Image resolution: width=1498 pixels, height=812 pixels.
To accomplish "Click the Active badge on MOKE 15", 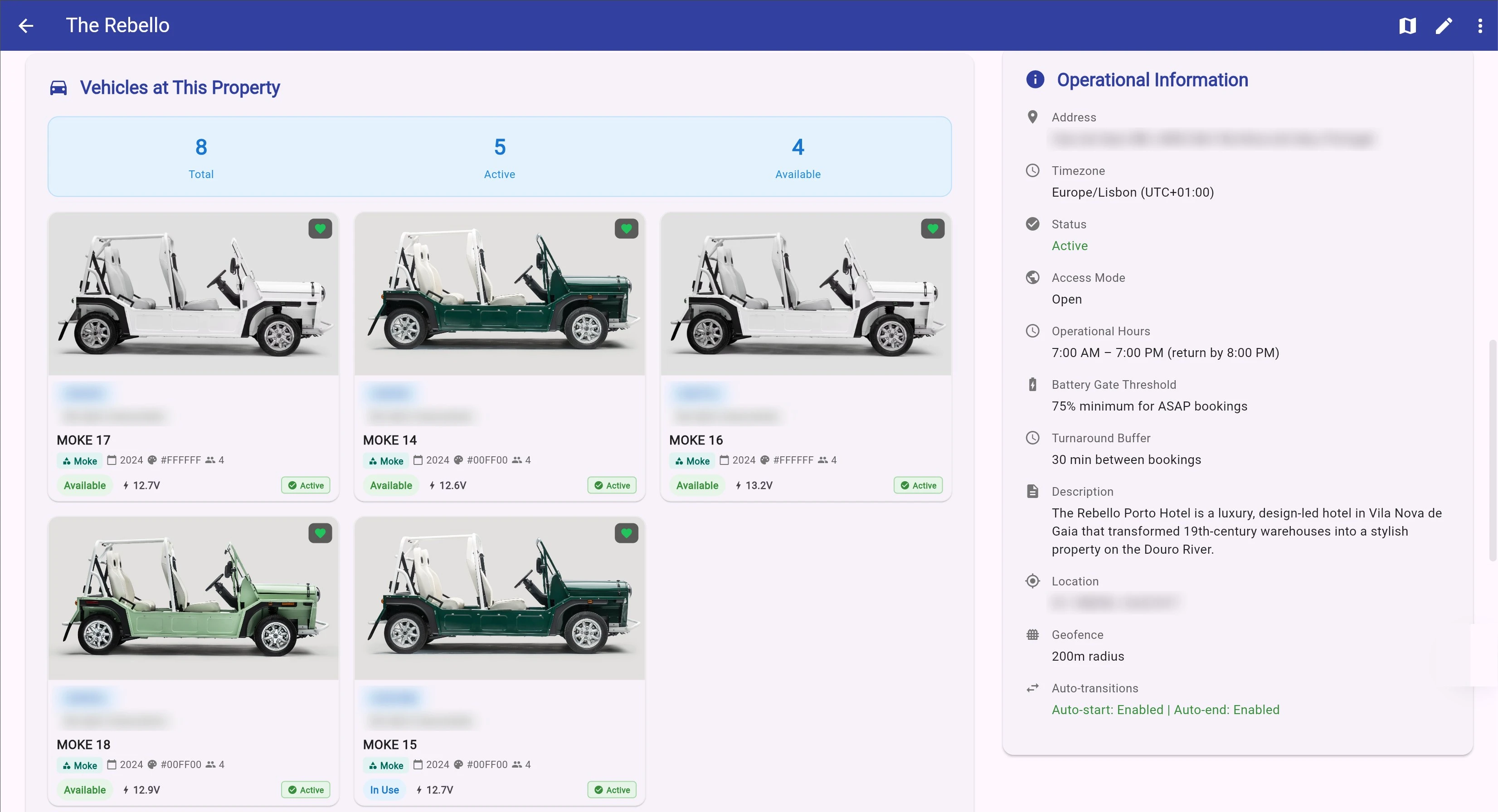I will coord(612,790).
